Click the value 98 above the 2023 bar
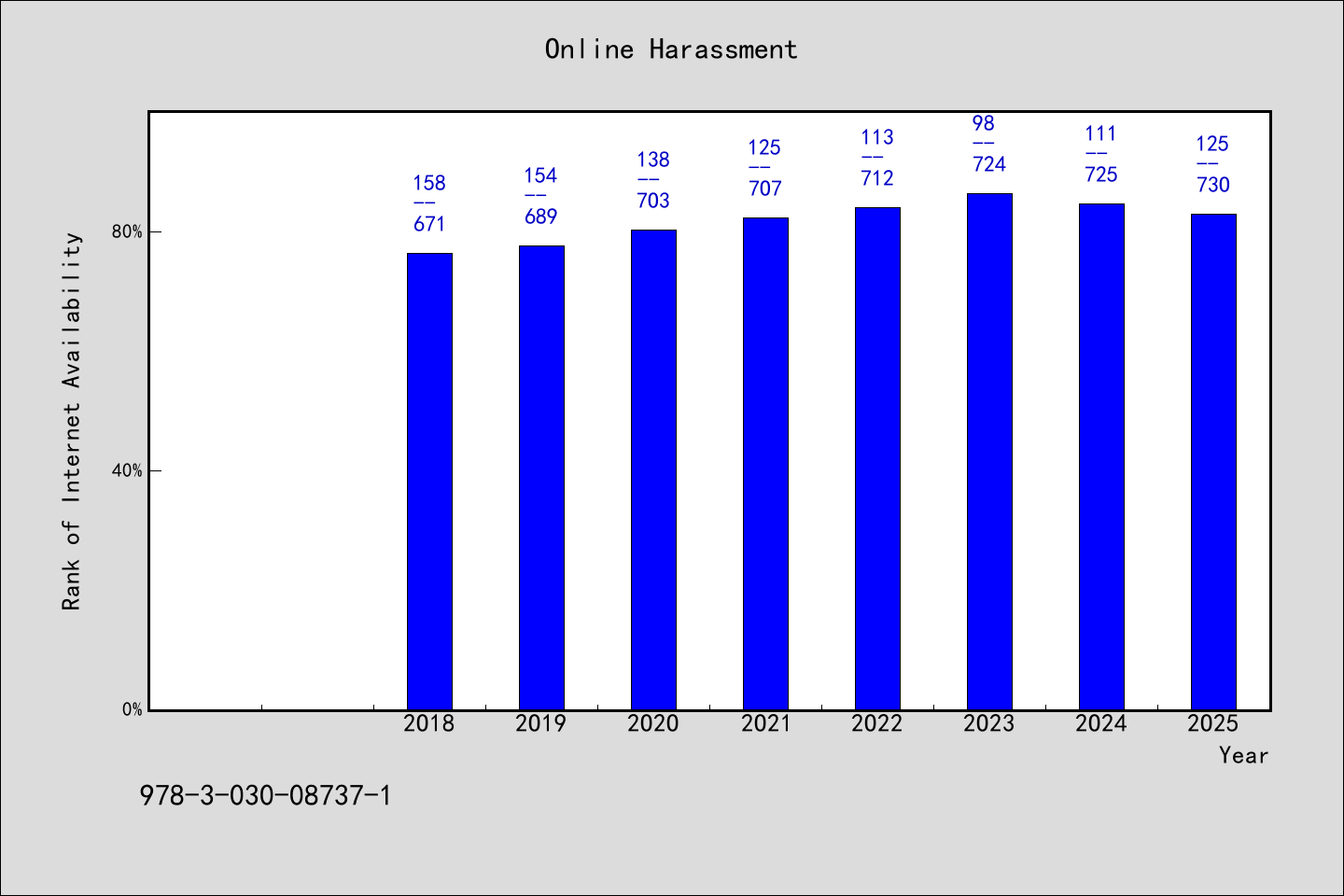Screen dimensions: 1344x896 tap(984, 123)
